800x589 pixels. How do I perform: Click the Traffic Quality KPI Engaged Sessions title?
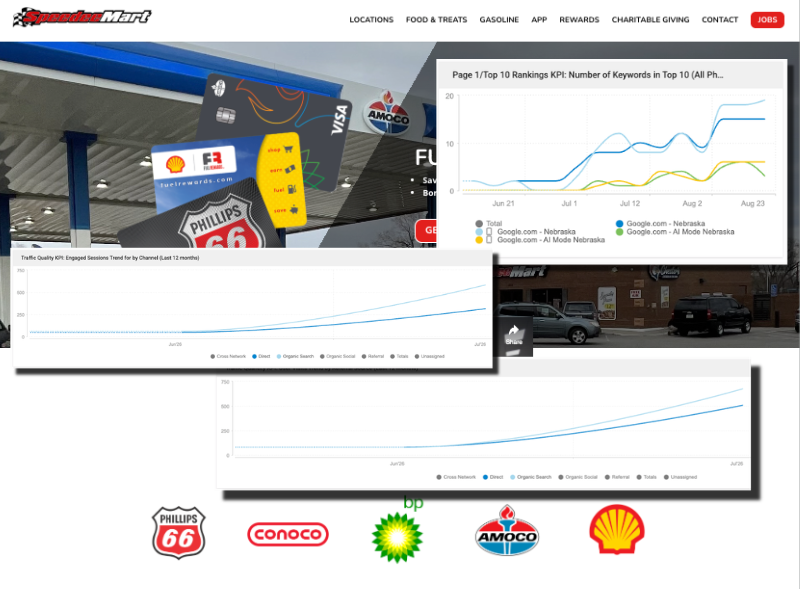[x=110, y=258]
